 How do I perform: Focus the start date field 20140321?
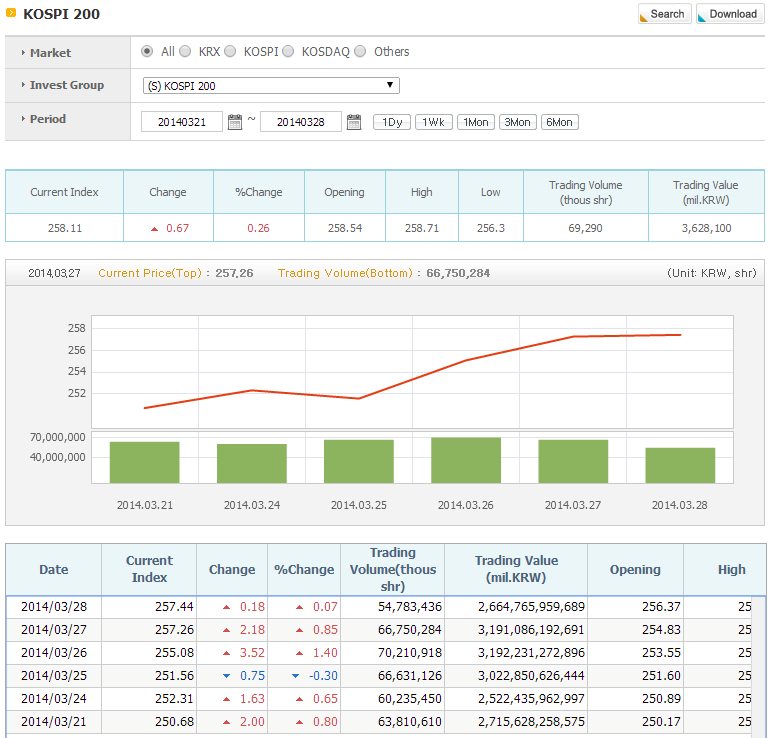click(x=182, y=122)
